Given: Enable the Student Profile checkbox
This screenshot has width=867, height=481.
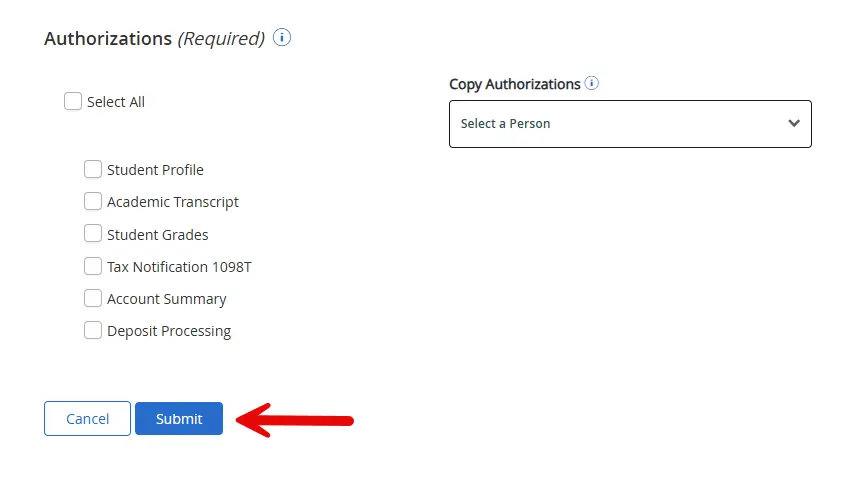Looking at the screenshot, I should pyautogui.click(x=93, y=169).
